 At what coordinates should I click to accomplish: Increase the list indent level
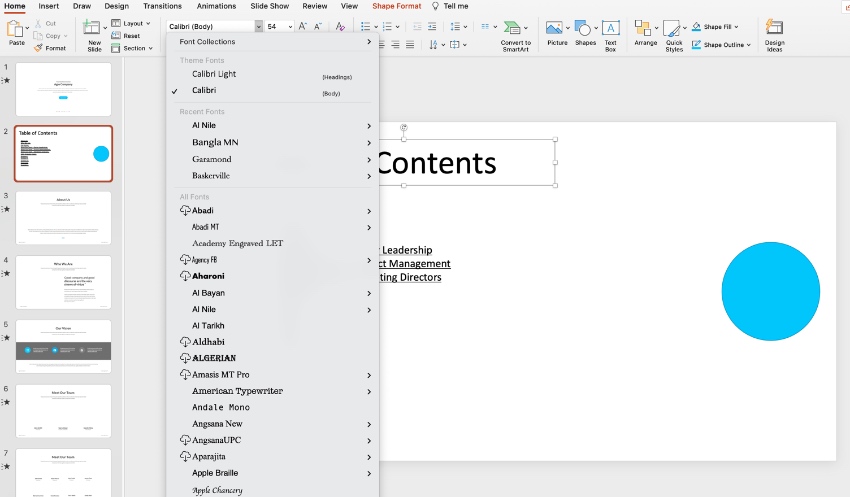[432, 26]
